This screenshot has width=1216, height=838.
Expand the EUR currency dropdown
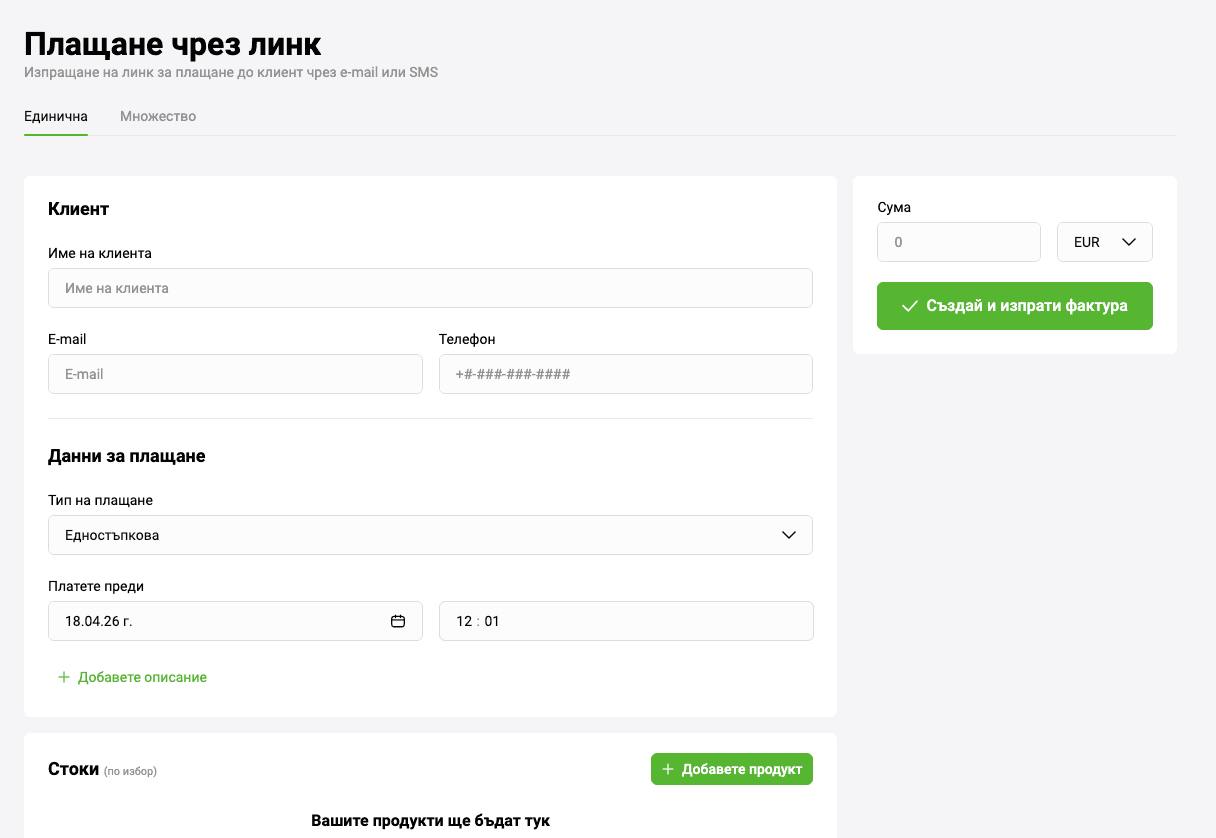click(1104, 242)
